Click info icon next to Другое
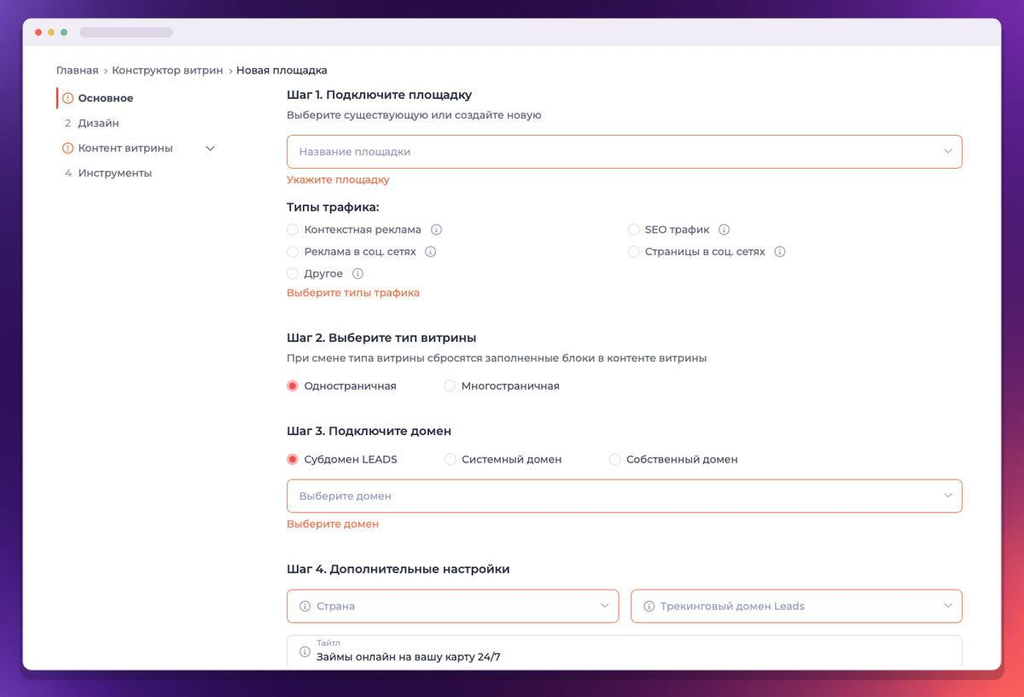 point(358,274)
